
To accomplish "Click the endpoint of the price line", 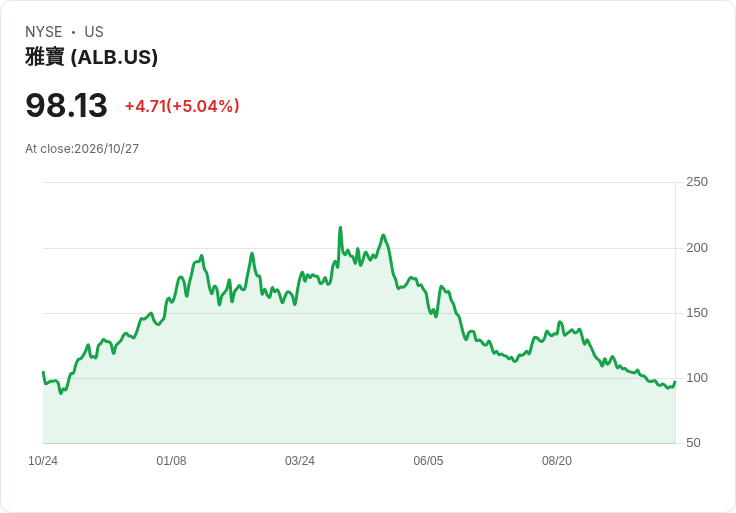I will point(675,382).
